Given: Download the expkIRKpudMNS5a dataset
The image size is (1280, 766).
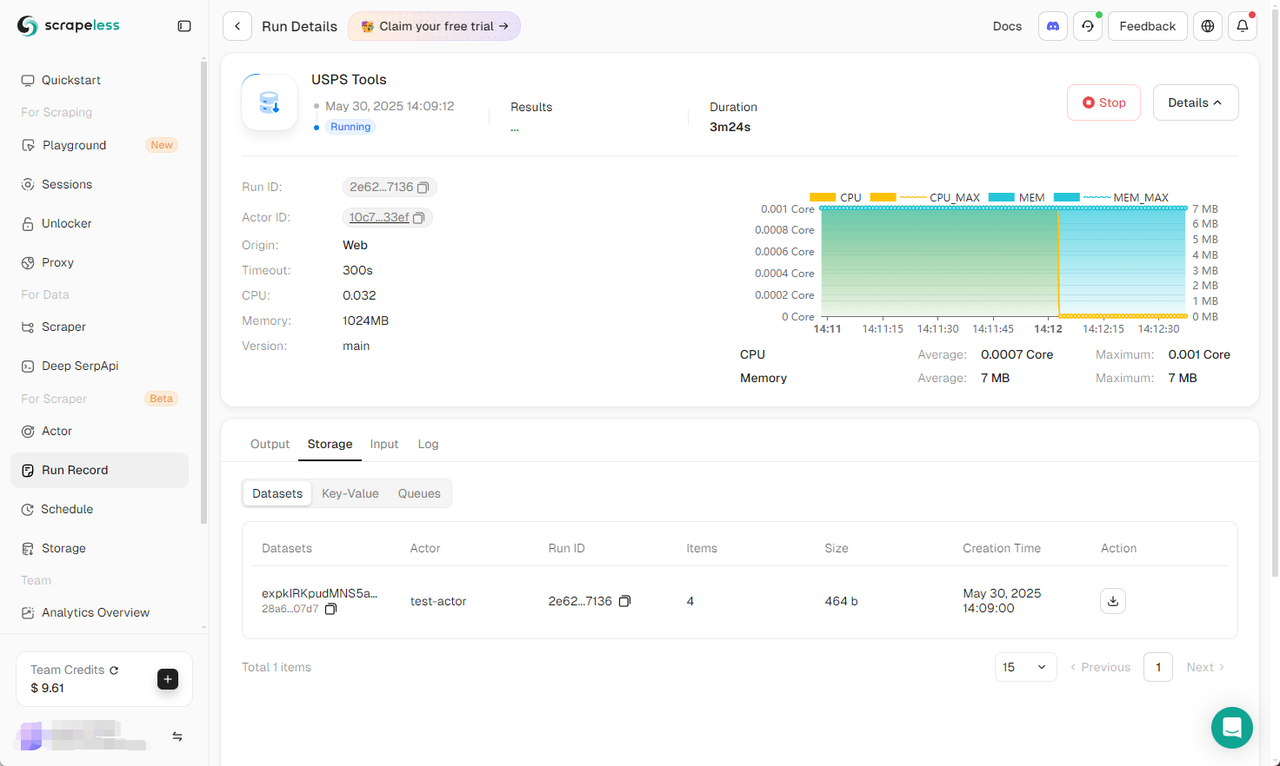Looking at the screenshot, I should click(x=1113, y=601).
